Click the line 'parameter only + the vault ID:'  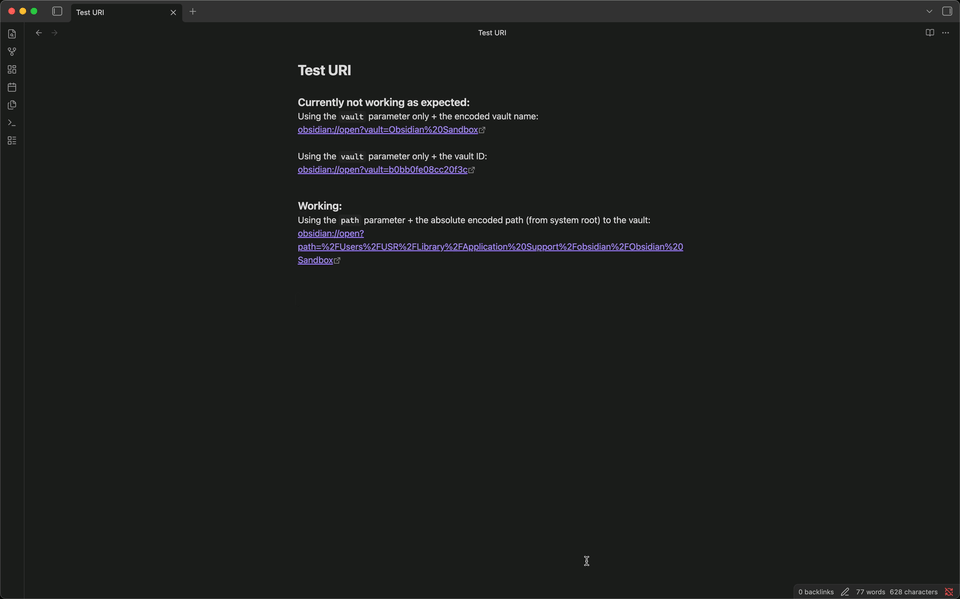click(427, 156)
